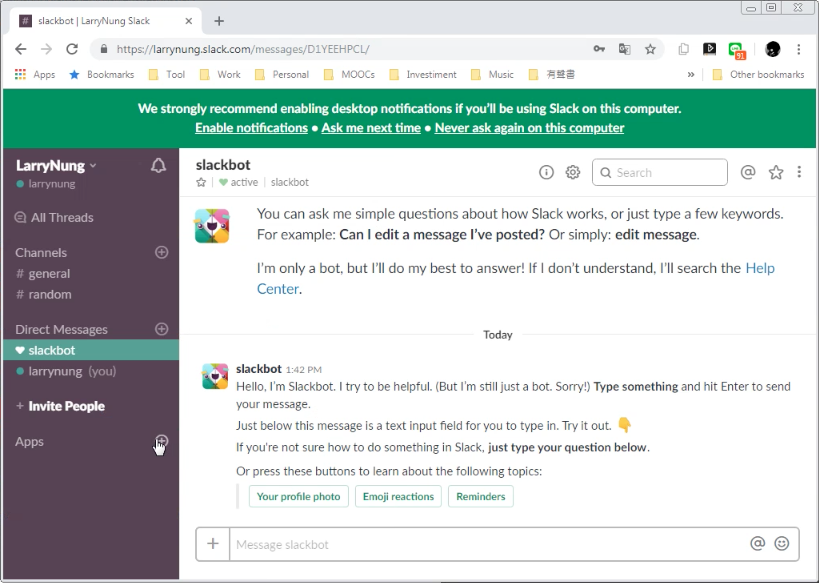This screenshot has width=819, height=583.
Task: Expand LarryNung workspace menu
Action: pyautogui.click(x=56, y=166)
